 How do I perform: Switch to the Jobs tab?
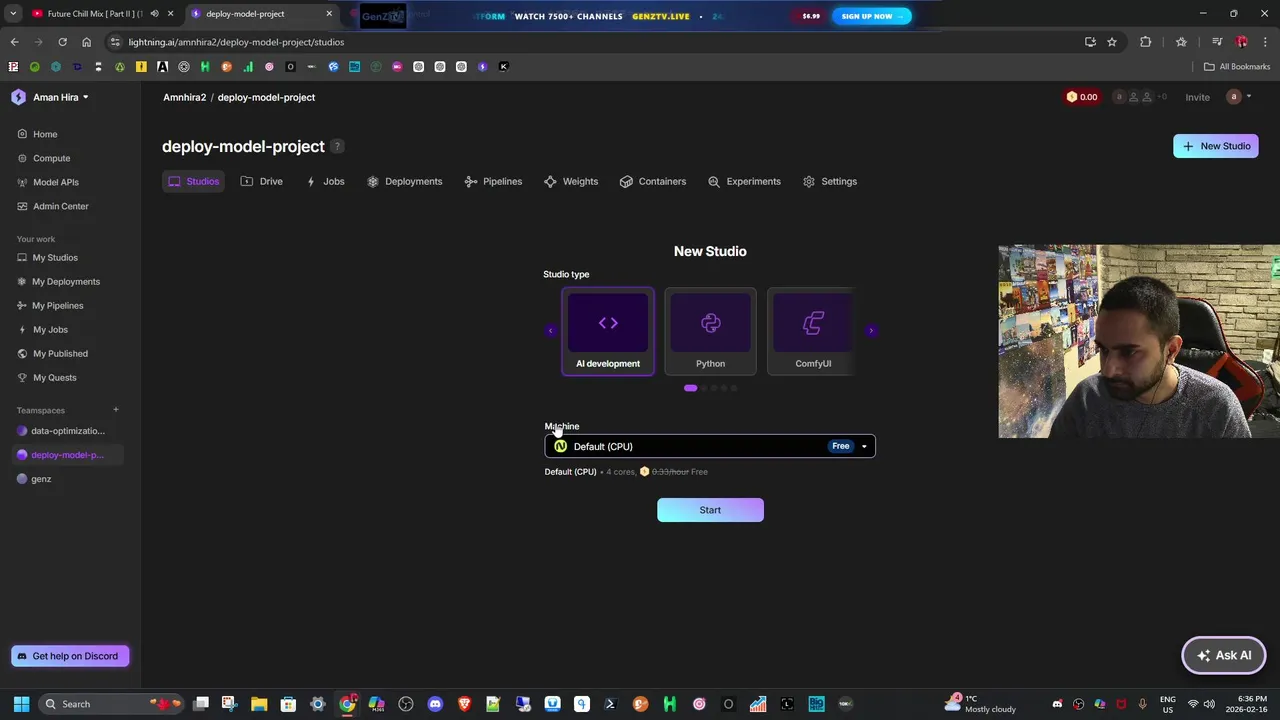click(326, 181)
